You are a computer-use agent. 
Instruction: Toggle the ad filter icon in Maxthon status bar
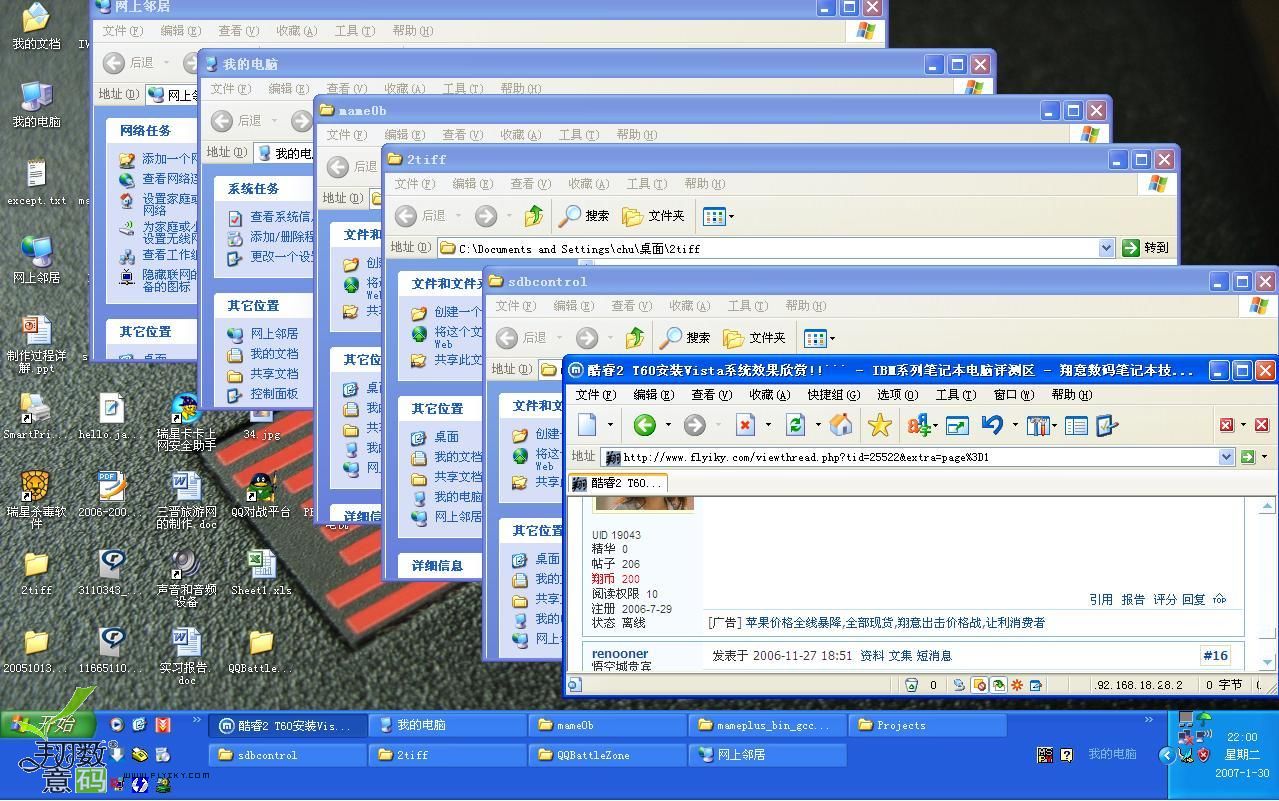click(998, 685)
